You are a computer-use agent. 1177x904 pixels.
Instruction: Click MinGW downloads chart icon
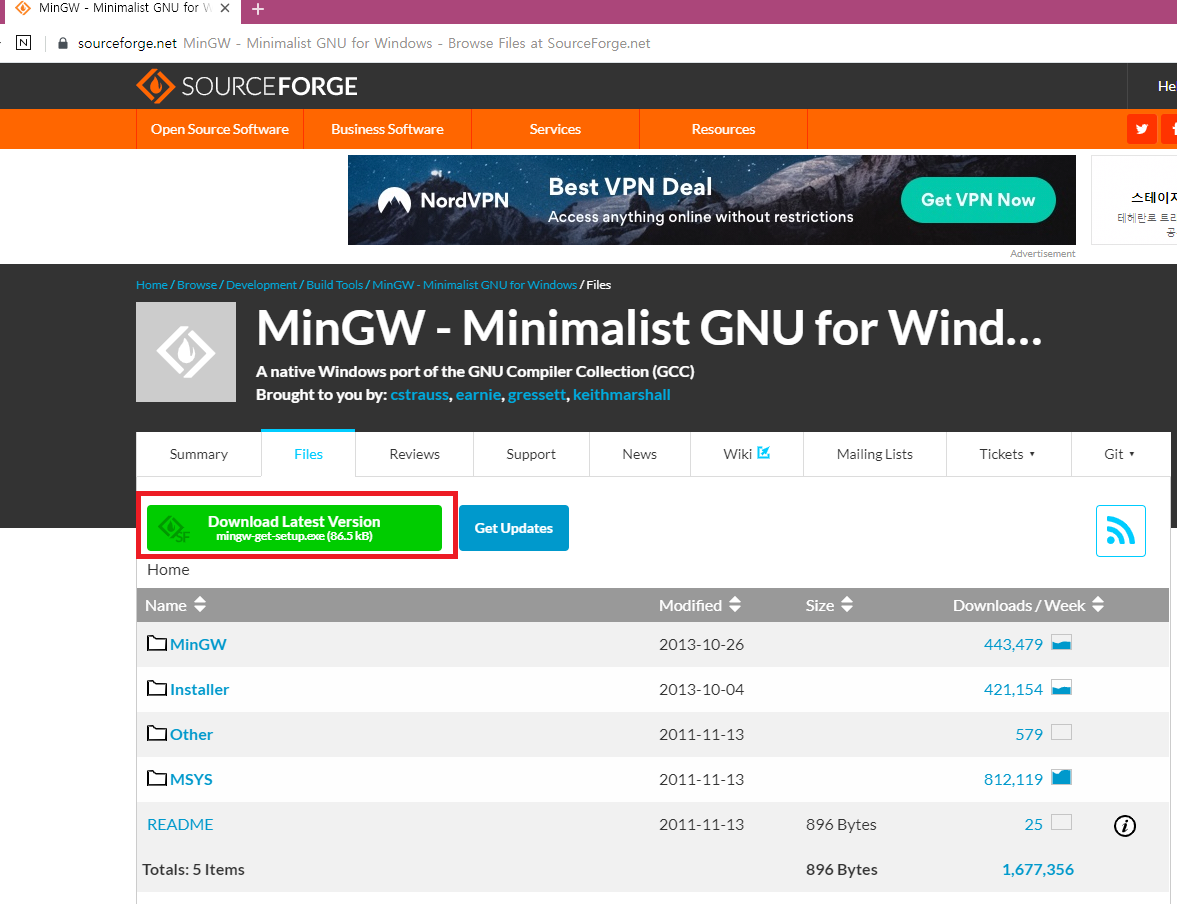(x=1061, y=643)
